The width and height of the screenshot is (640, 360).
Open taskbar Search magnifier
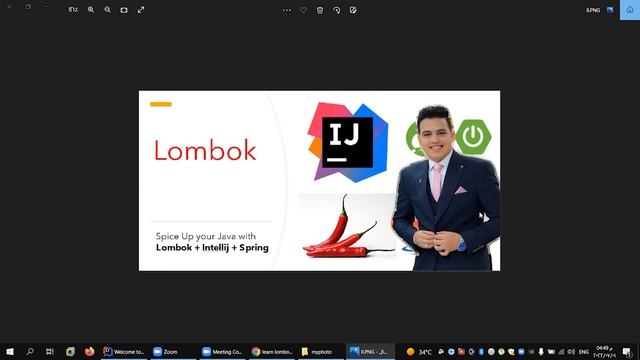pyautogui.click(x=30, y=351)
